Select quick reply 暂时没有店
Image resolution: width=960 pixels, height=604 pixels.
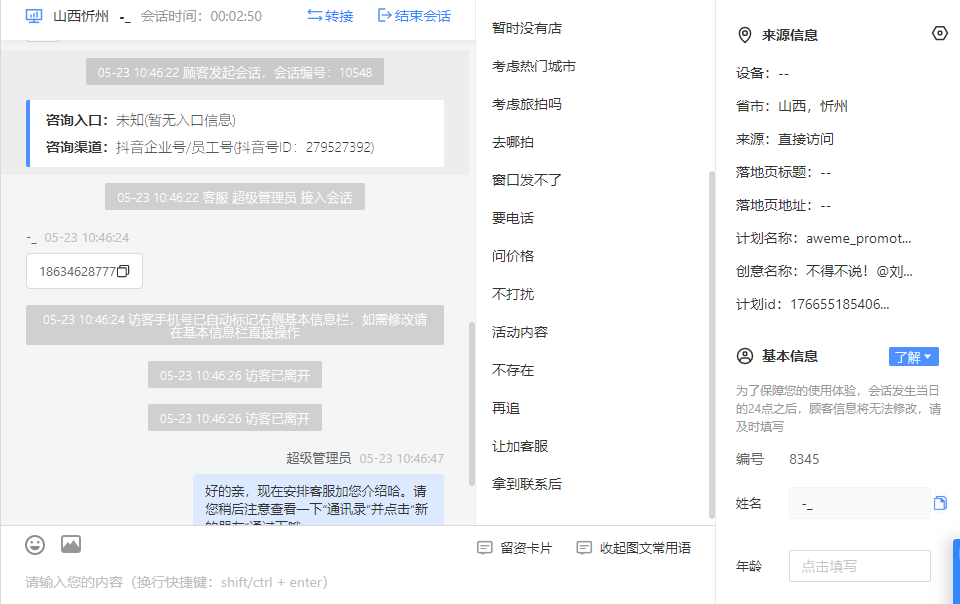[527, 28]
